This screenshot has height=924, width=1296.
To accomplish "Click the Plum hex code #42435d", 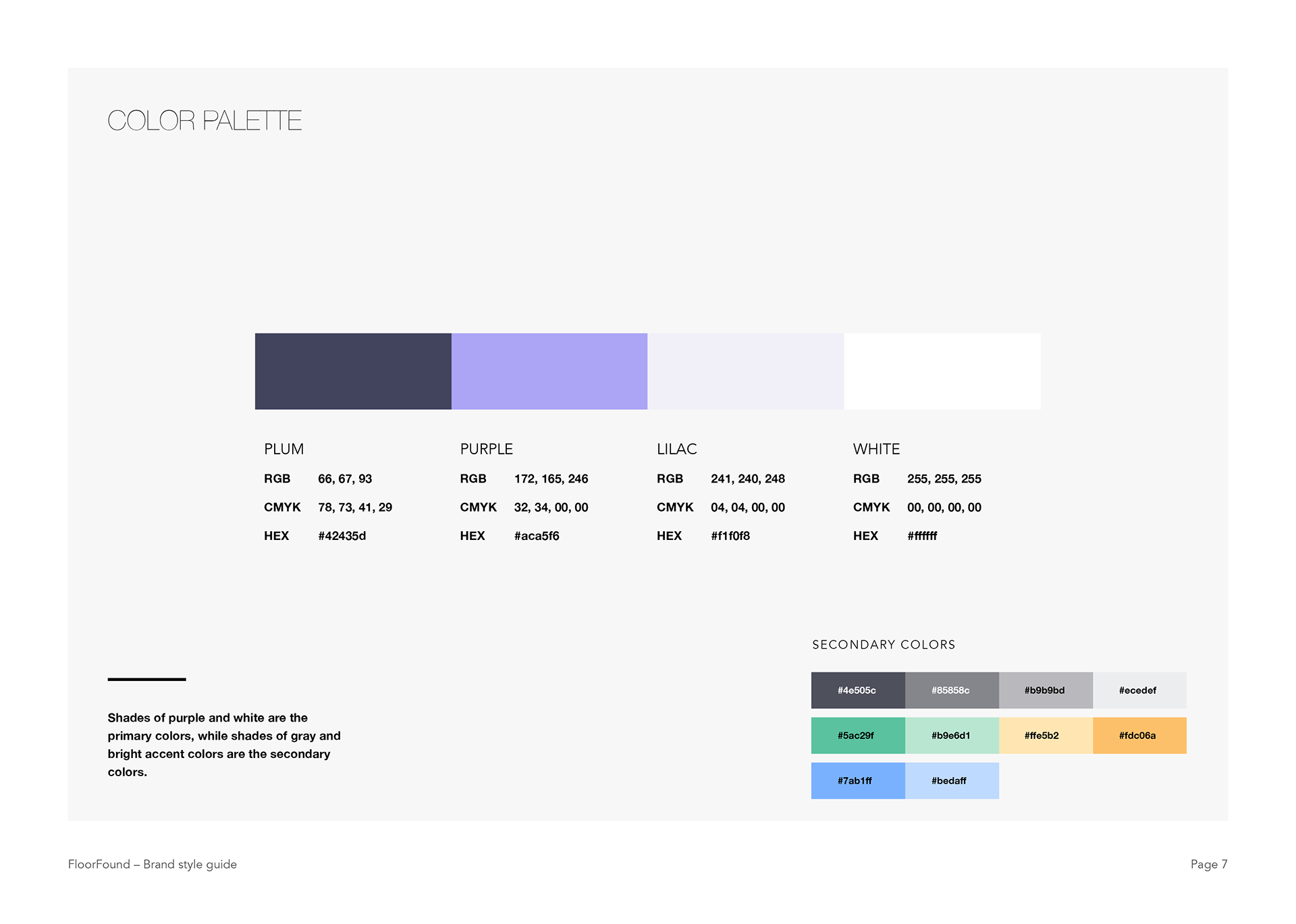I will [x=342, y=535].
